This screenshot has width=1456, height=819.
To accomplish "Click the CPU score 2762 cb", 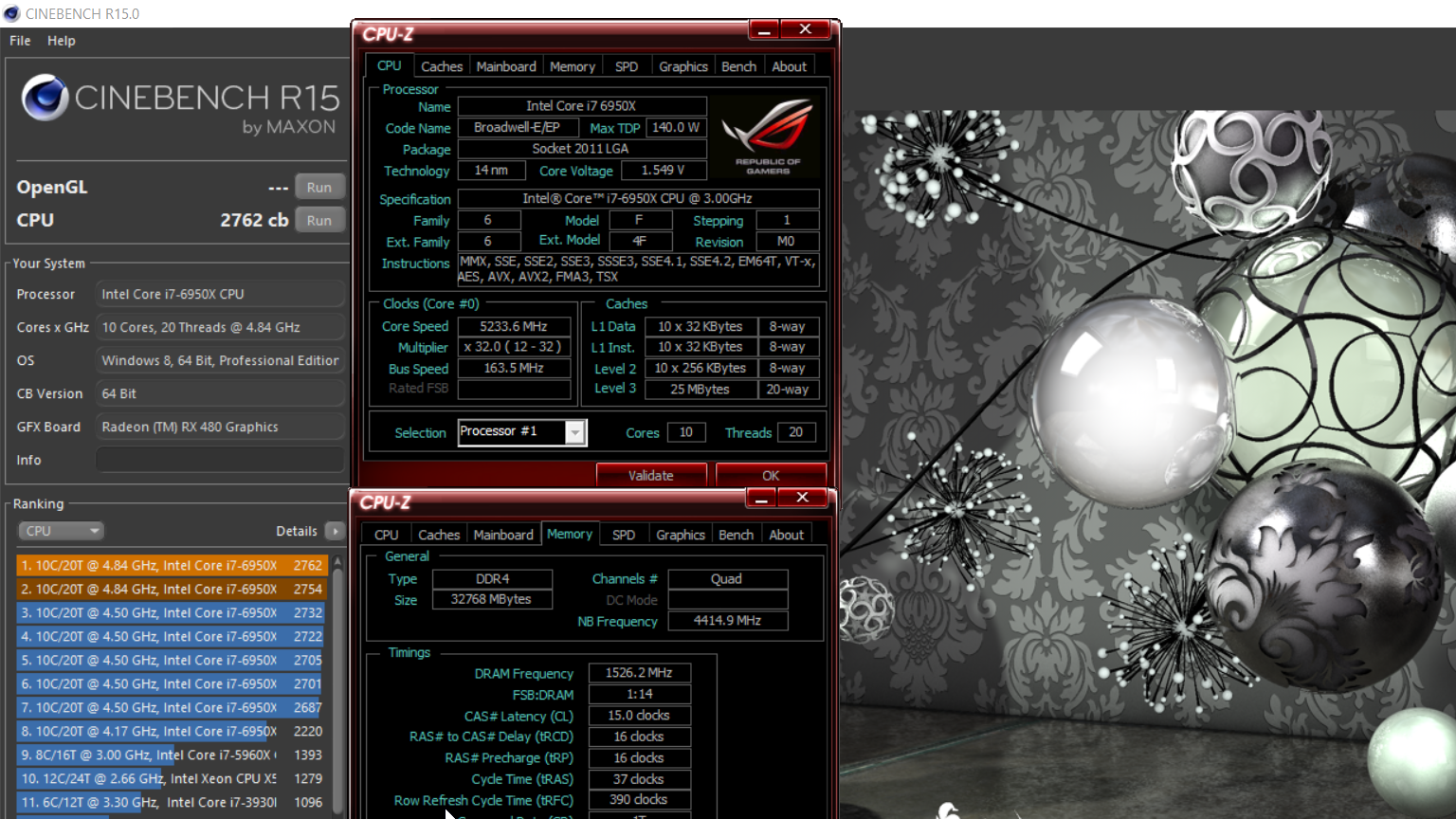I will point(254,220).
